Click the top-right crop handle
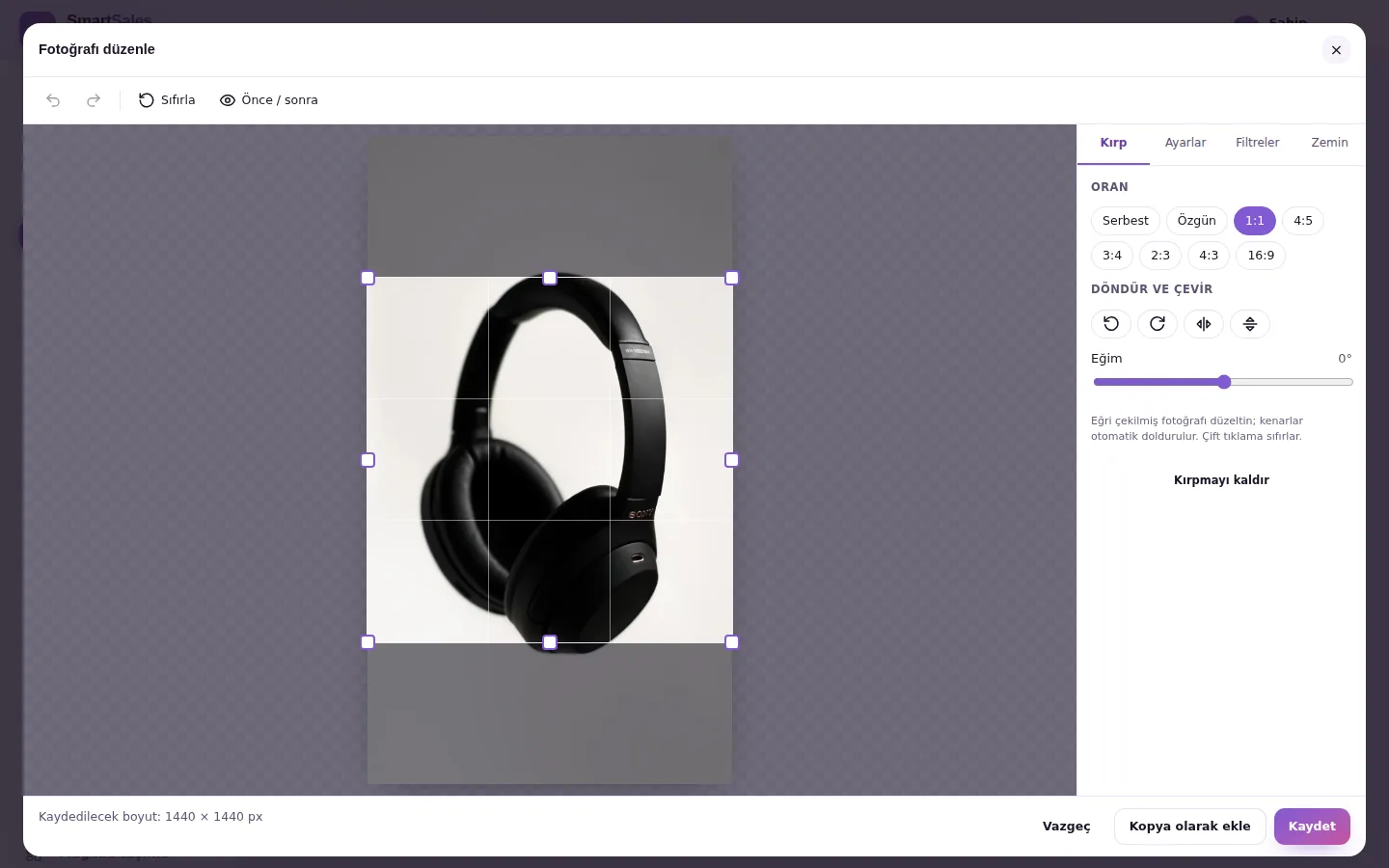The image size is (1389, 868). coord(732,278)
